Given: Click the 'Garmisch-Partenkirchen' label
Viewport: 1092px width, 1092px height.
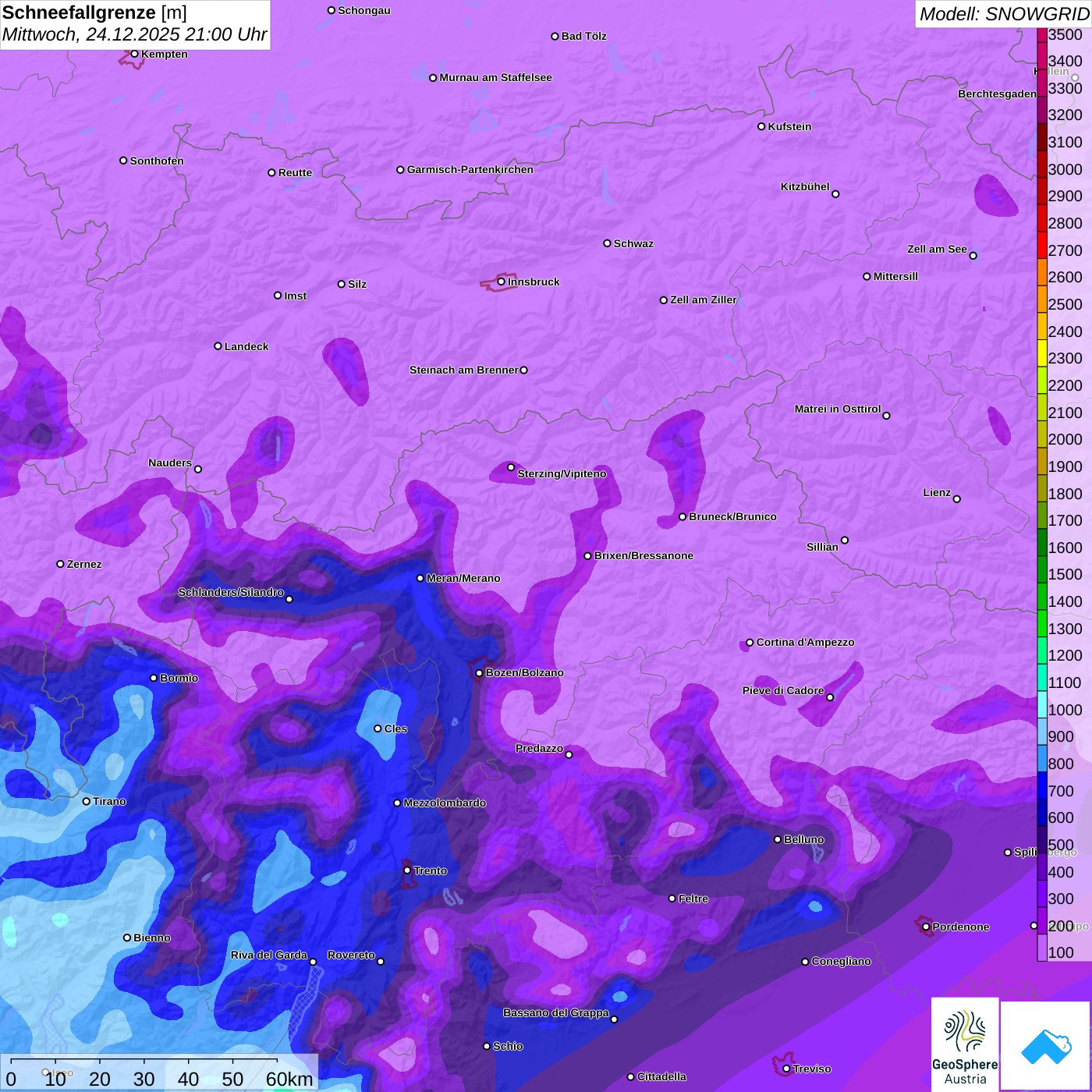Looking at the screenshot, I should click(x=470, y=169).
